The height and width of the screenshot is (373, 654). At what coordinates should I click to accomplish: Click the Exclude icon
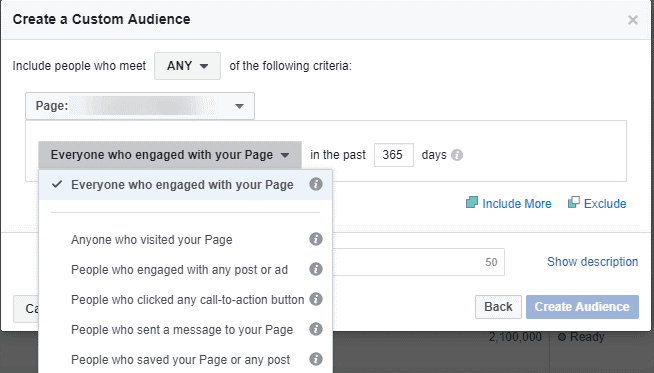(x=574, y=202)
